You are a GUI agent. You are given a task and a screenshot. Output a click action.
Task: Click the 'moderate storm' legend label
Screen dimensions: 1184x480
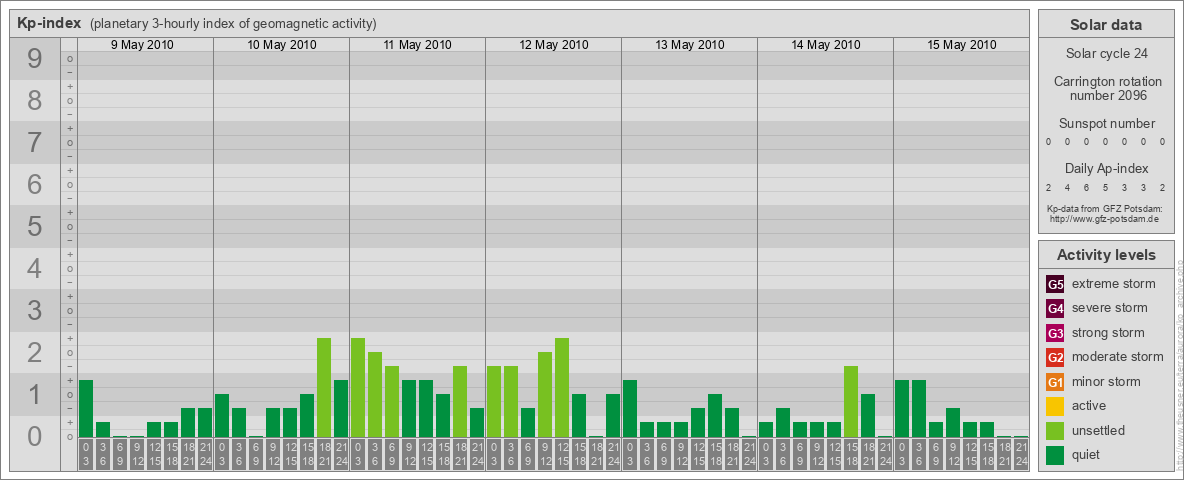[x=1118, y=357]
